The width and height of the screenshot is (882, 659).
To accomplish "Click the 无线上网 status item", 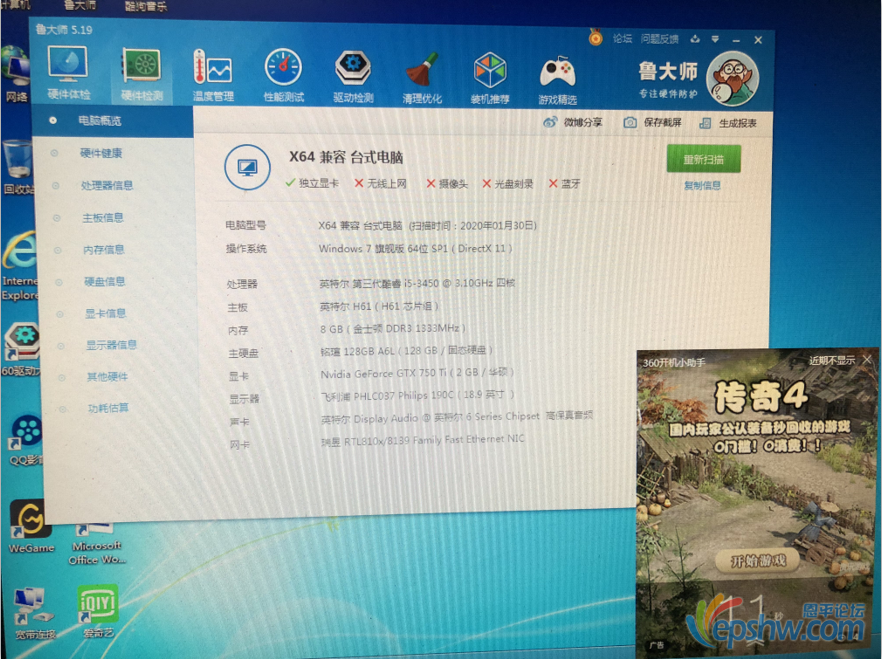I will click(381, 183).
